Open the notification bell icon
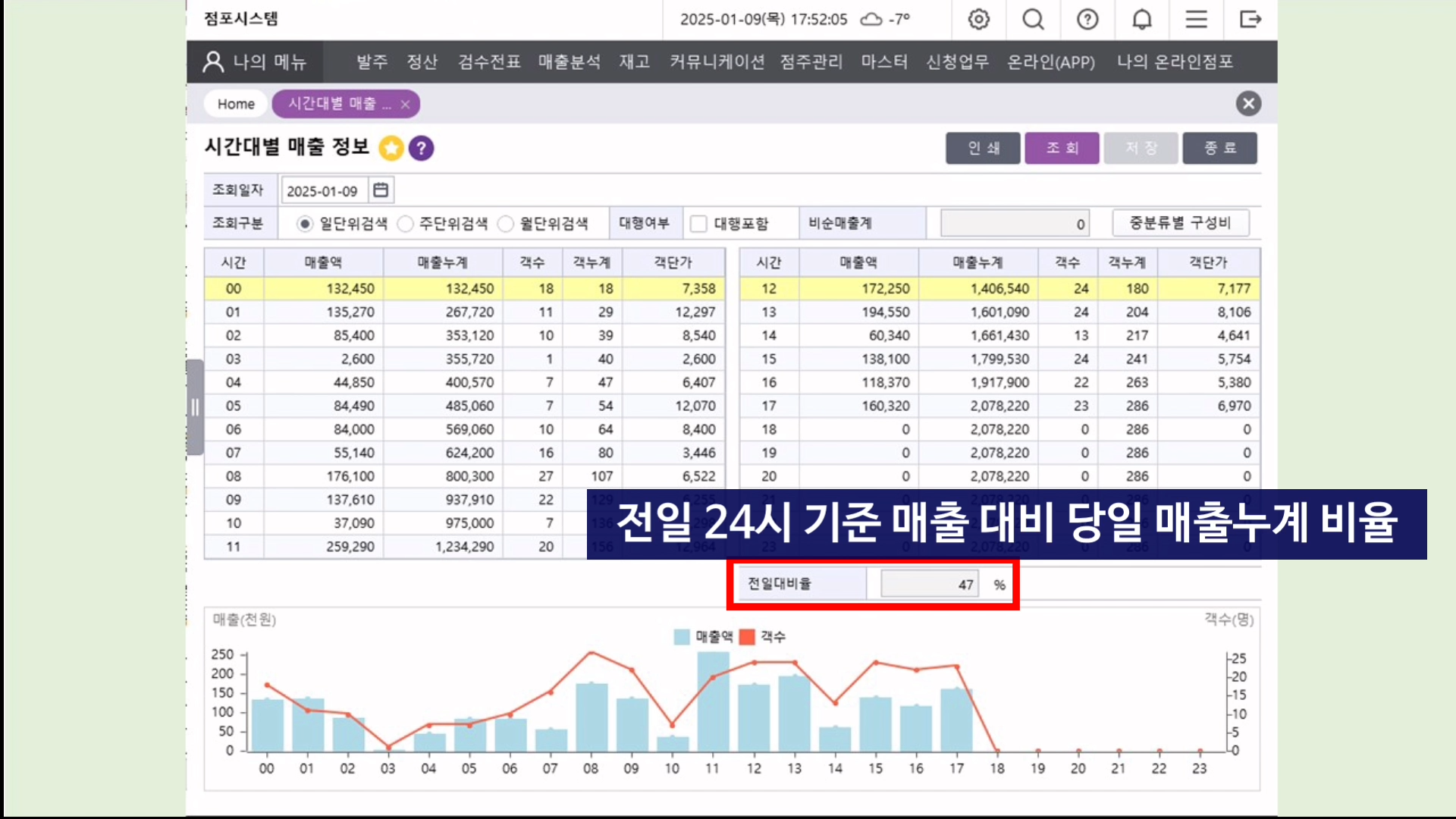 point(1142,19)
